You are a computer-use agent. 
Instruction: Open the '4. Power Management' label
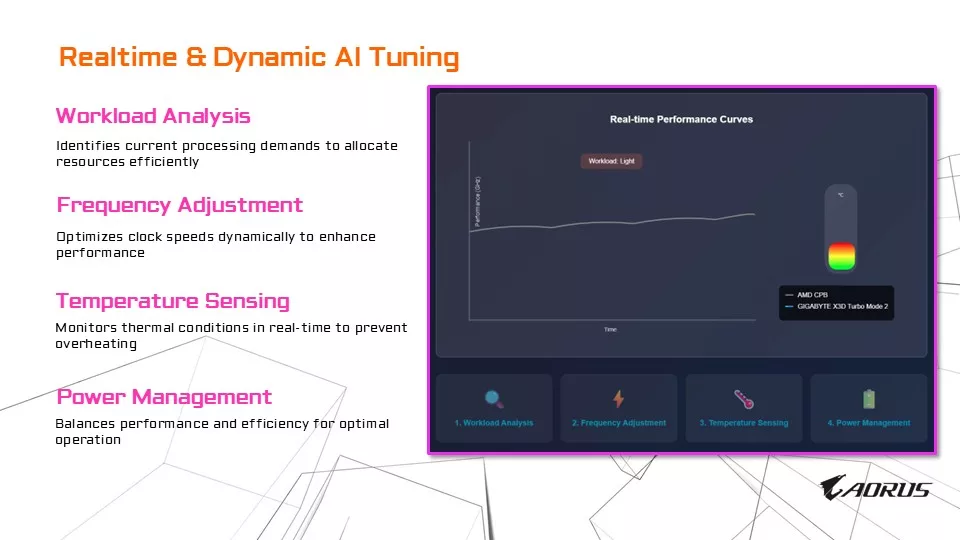tap(868, 423)
